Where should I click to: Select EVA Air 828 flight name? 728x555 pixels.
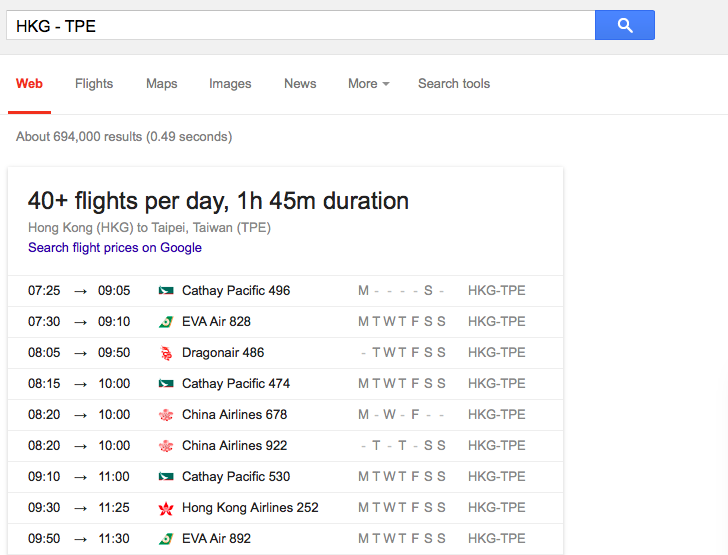216,322
